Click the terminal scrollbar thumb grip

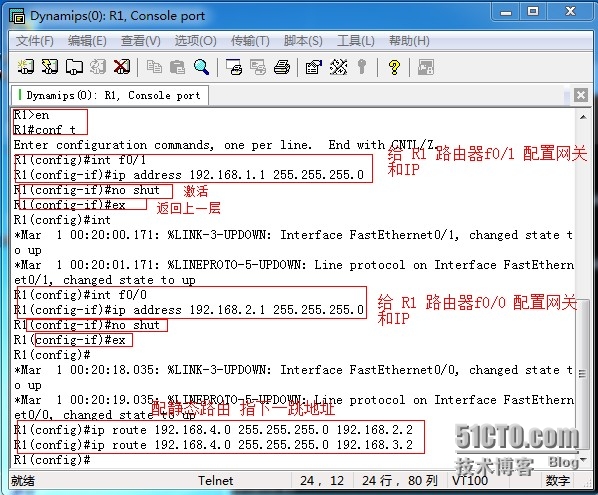582,374
